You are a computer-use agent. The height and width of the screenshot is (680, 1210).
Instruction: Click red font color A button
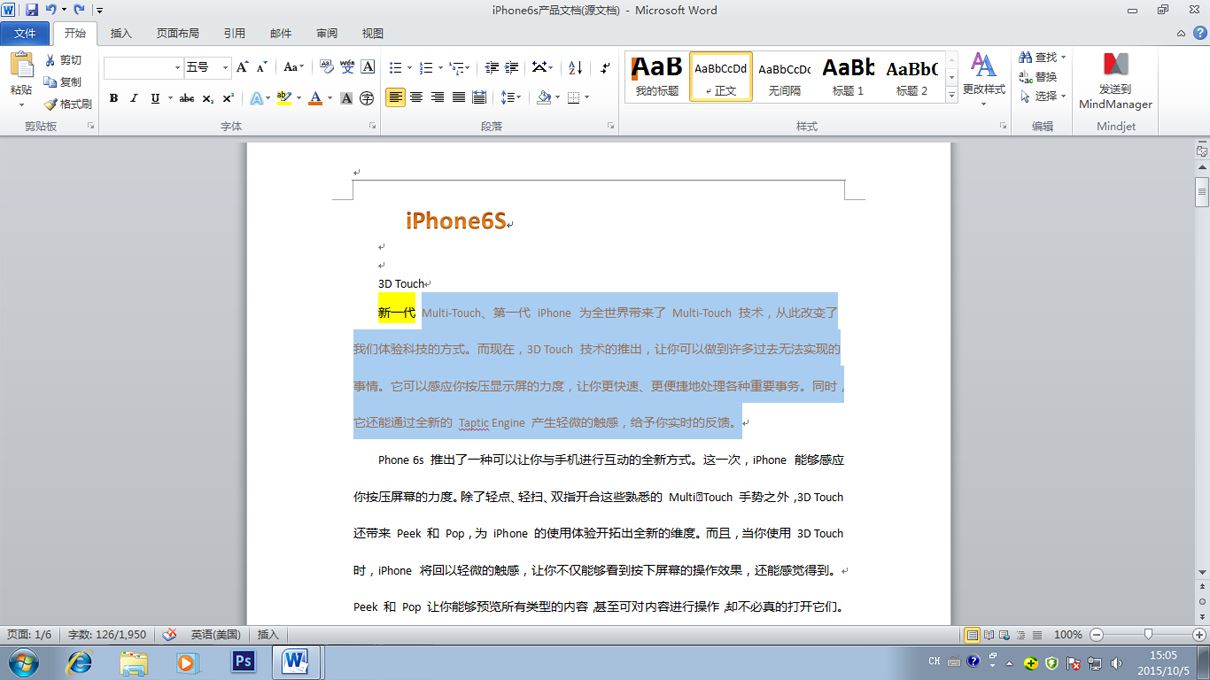(315, 98)
